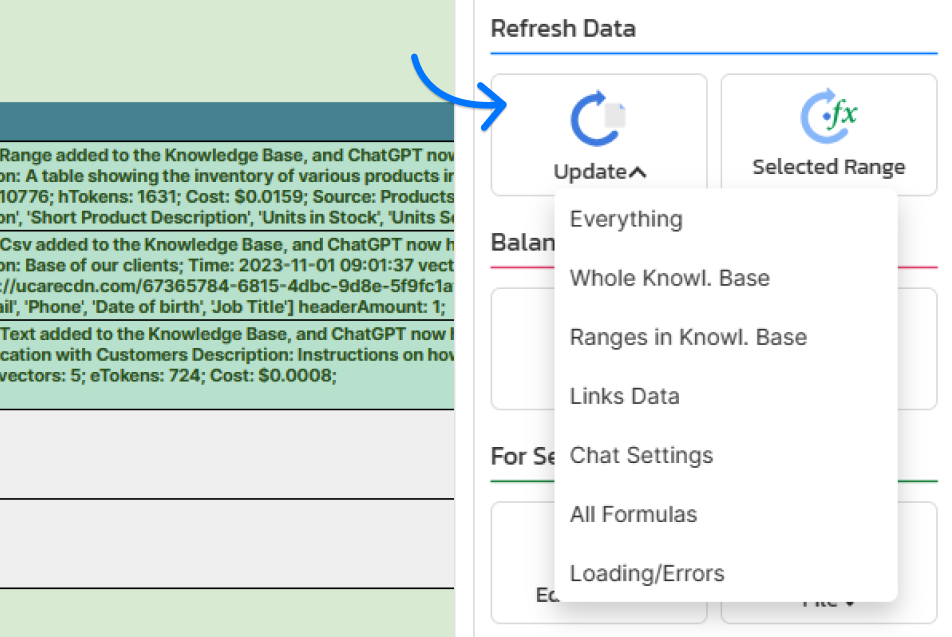Select All Formulas menu entry

(x=633, y=514)
